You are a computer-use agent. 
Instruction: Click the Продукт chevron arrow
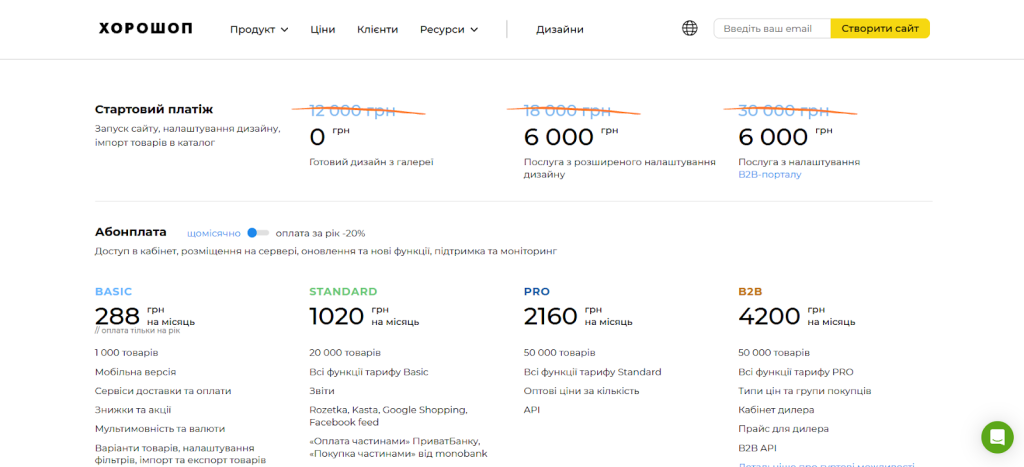click(285, 30)
